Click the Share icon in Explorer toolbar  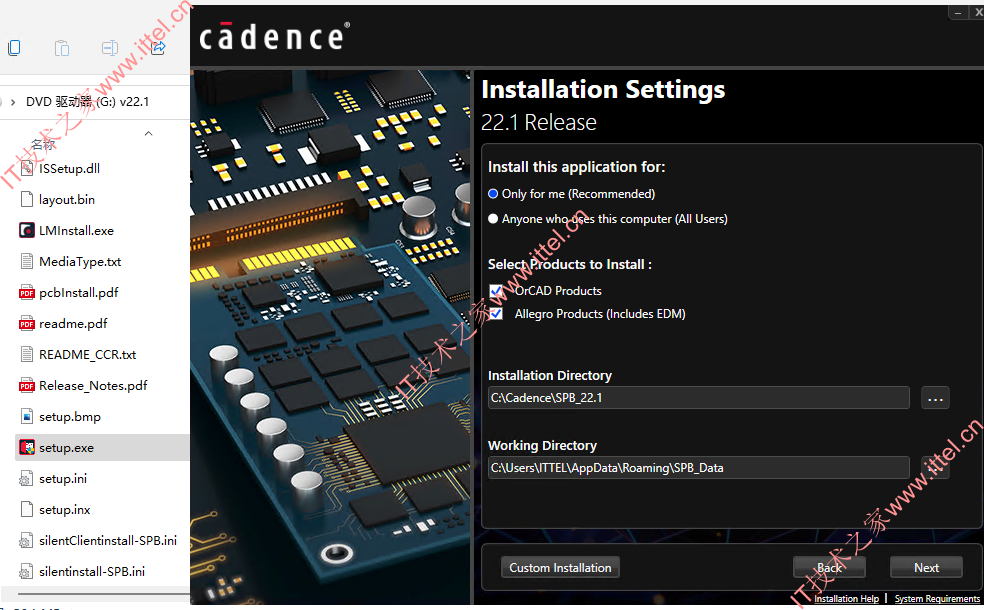pos(158,48)
